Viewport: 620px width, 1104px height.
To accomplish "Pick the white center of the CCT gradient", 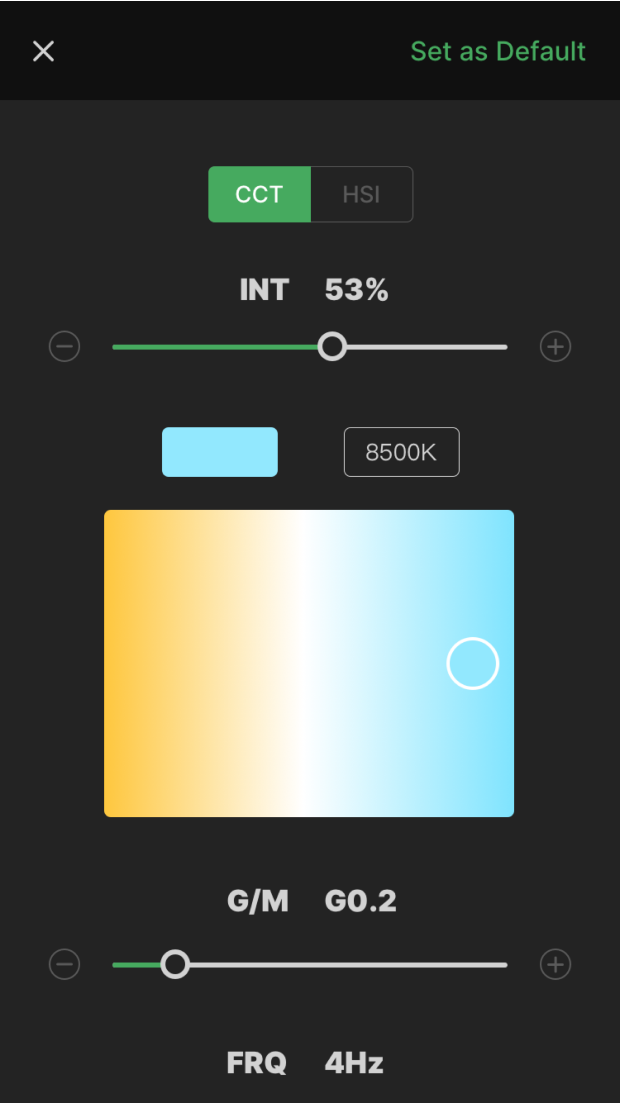I will tap(308, 664).
